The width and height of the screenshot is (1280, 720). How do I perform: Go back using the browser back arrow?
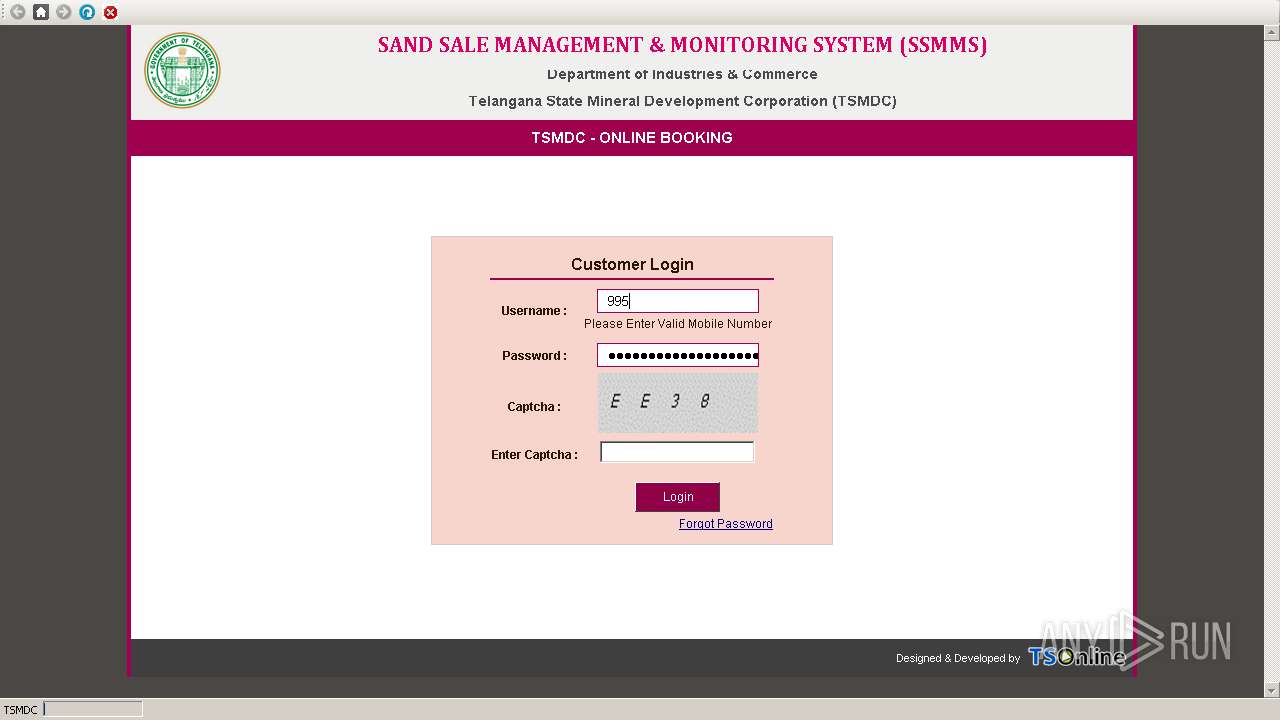17,12
